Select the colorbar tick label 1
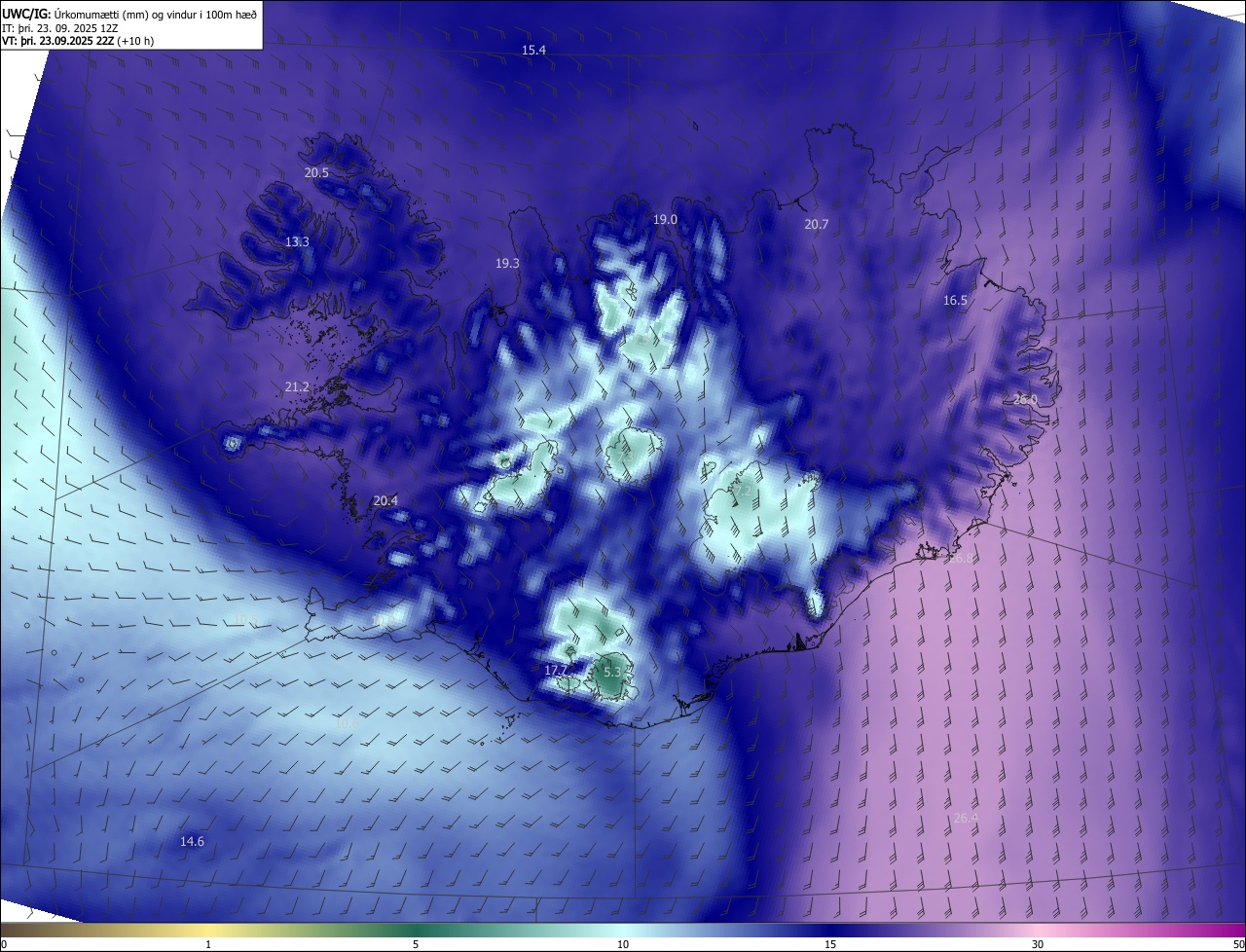This screenshot has width=1246, height=952. tap(208, 944)
